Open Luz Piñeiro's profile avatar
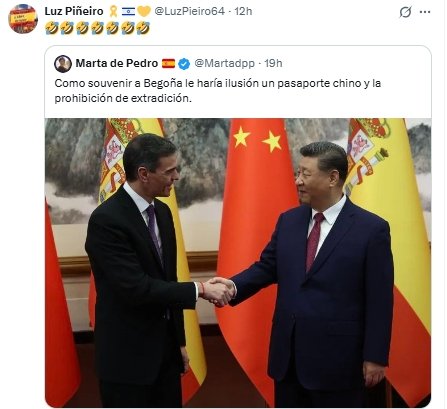 [x=23, y=19]
